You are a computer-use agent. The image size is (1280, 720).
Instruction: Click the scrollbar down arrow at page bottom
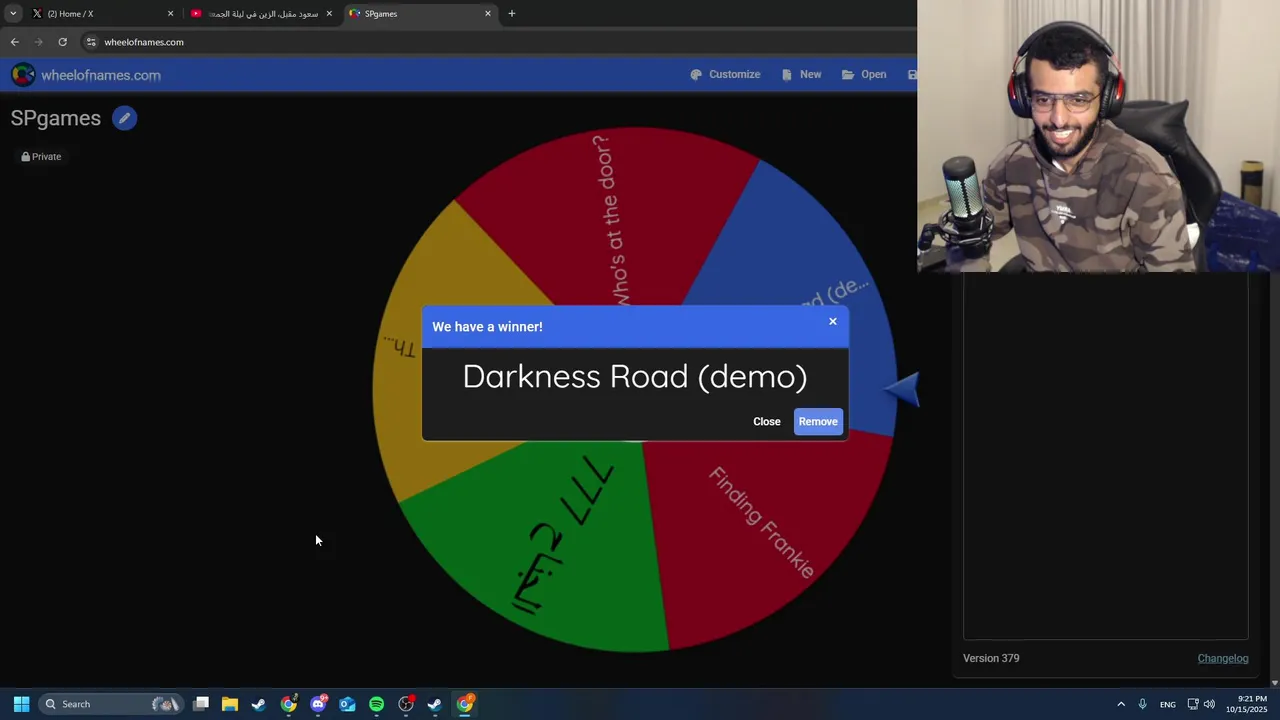tap(1274, 682)
